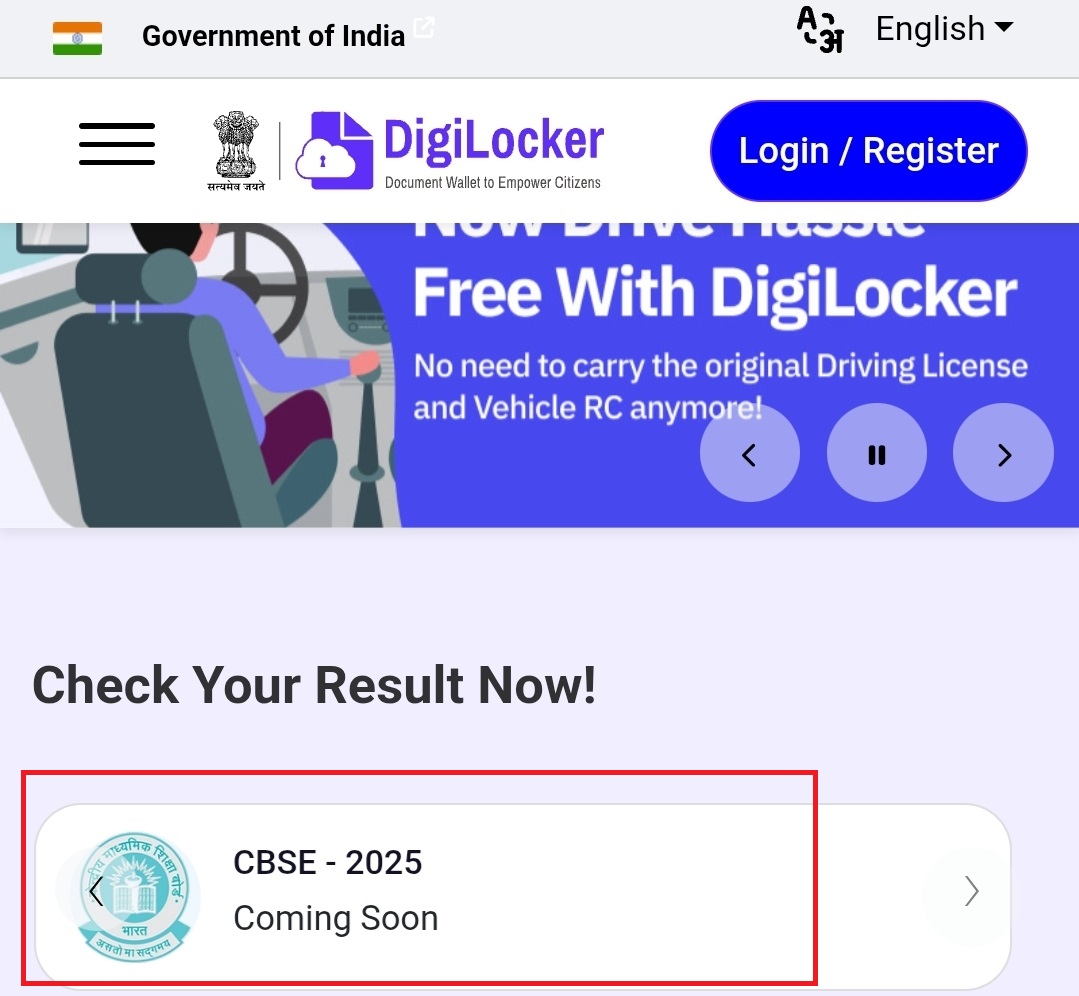Show next result card using right chevron

[971, 891]
